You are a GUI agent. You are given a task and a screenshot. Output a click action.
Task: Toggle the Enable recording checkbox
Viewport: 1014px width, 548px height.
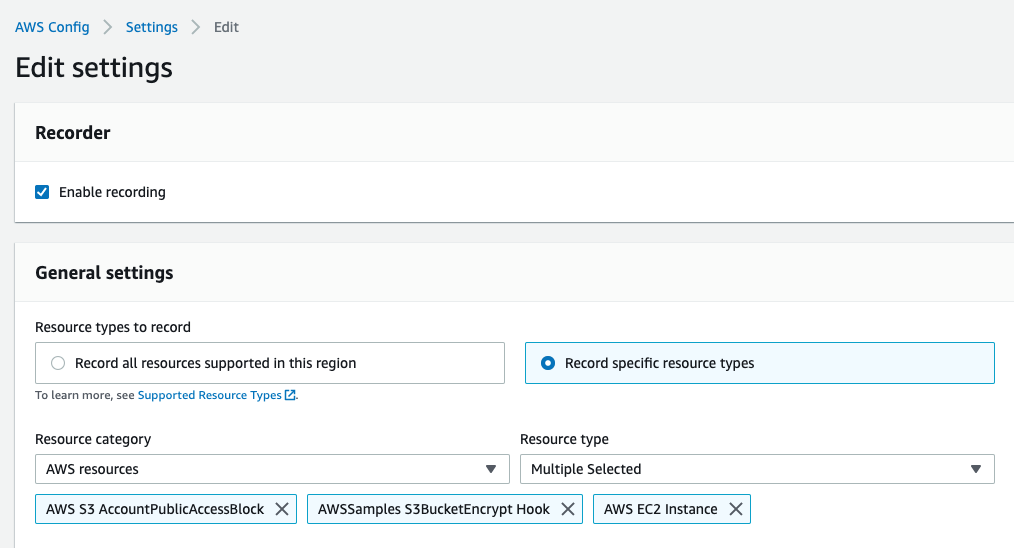(x=42, y=192)
